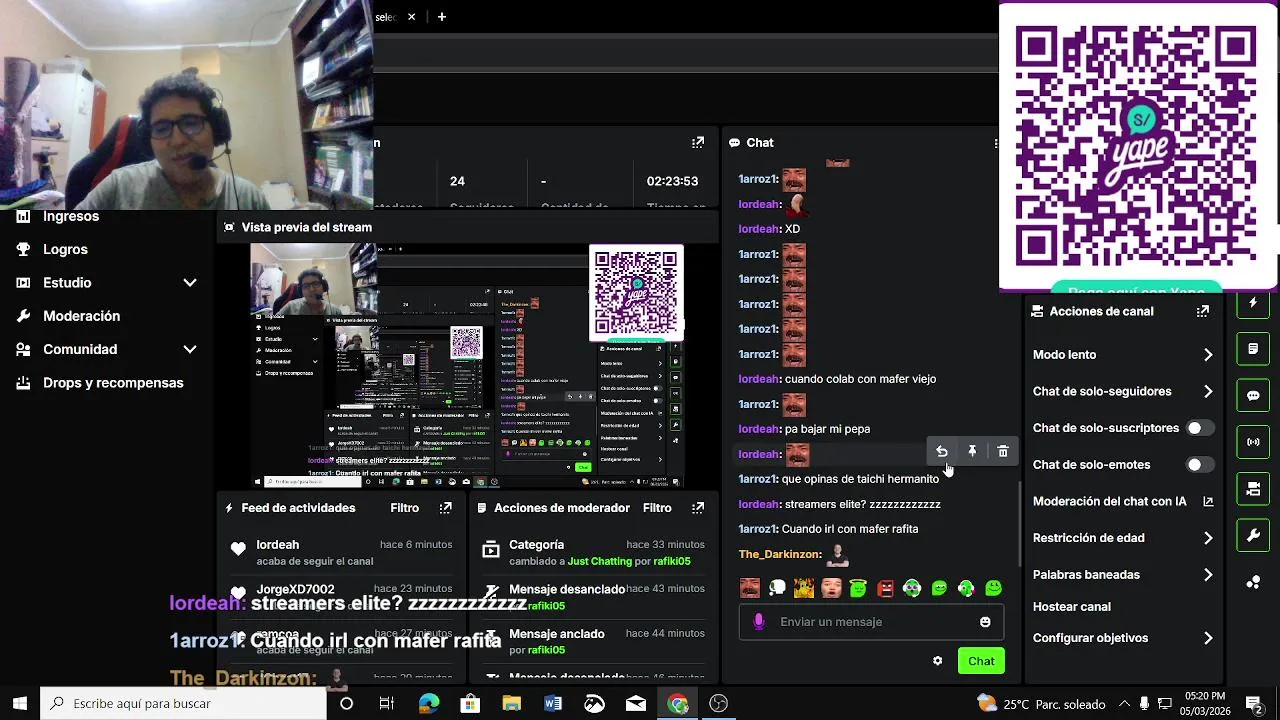Click the chat bubble icon on right rail
The width and height of the screenshot is (1280, 720).
(x=1253, y=395)
